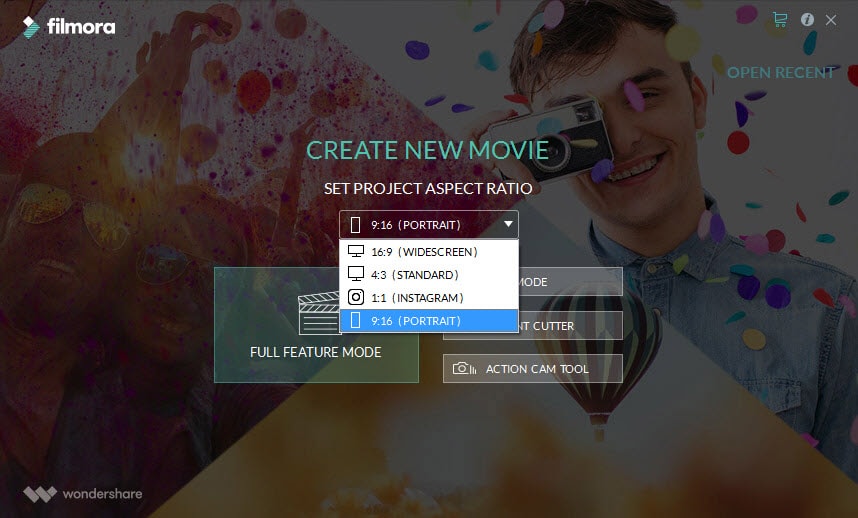Click the info icon at top right
The height and width of the screenshot is (518, 858).
(807, 20)
